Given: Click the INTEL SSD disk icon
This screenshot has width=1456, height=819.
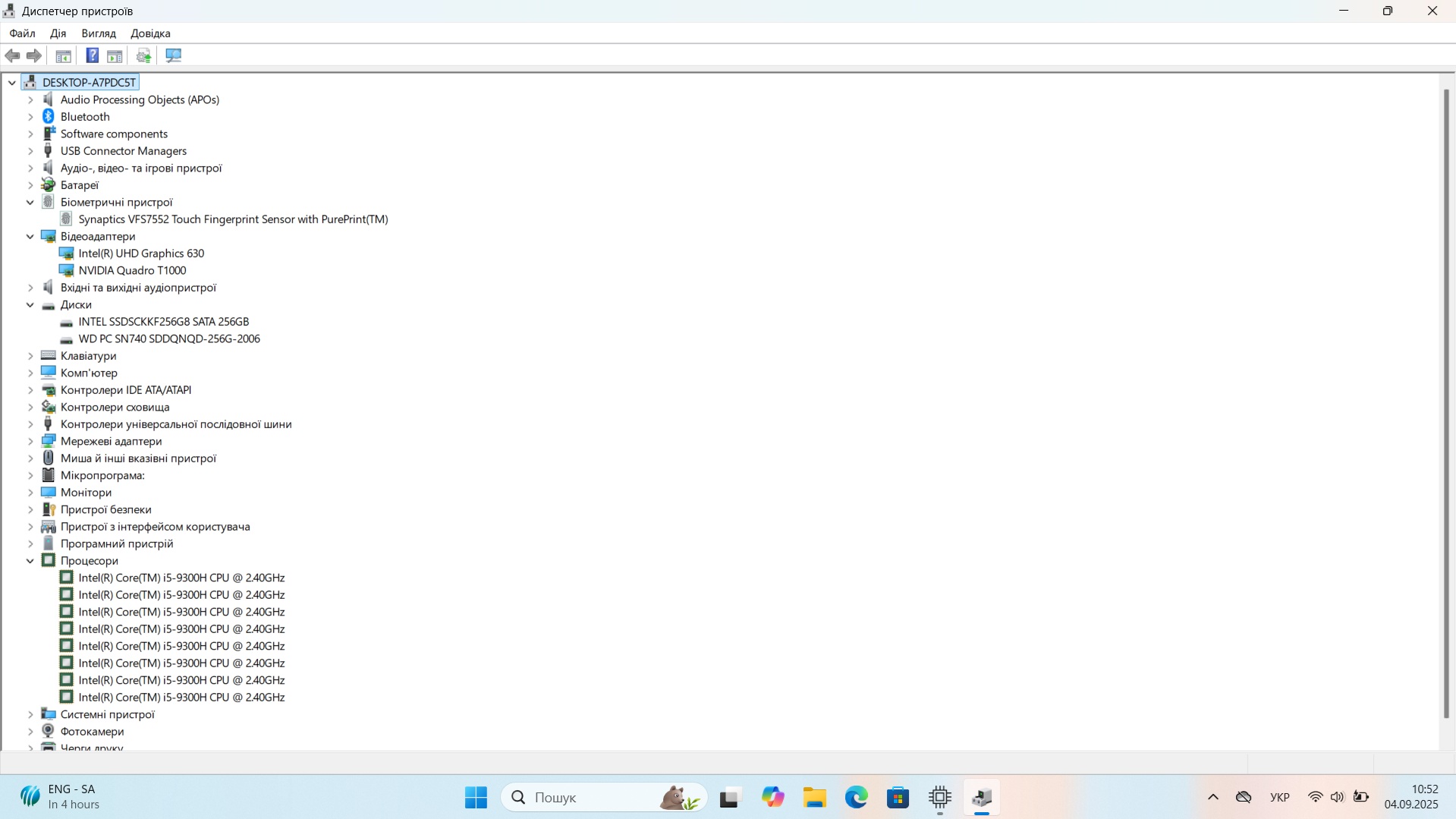Looking at the screenshot, I should pyautogui.click(x=66, y=322).
